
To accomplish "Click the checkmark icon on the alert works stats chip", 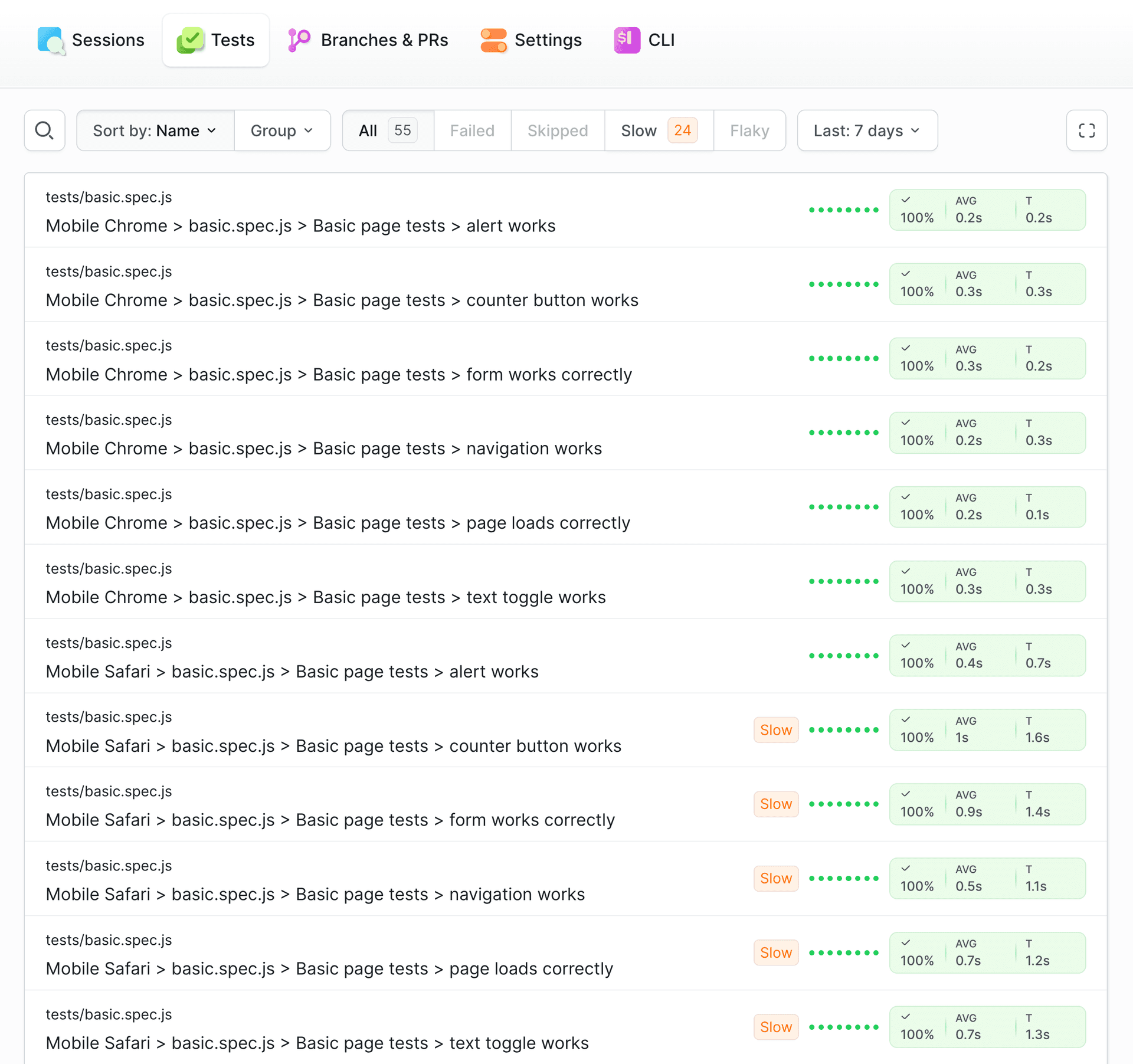I will (x=907, y=200).
